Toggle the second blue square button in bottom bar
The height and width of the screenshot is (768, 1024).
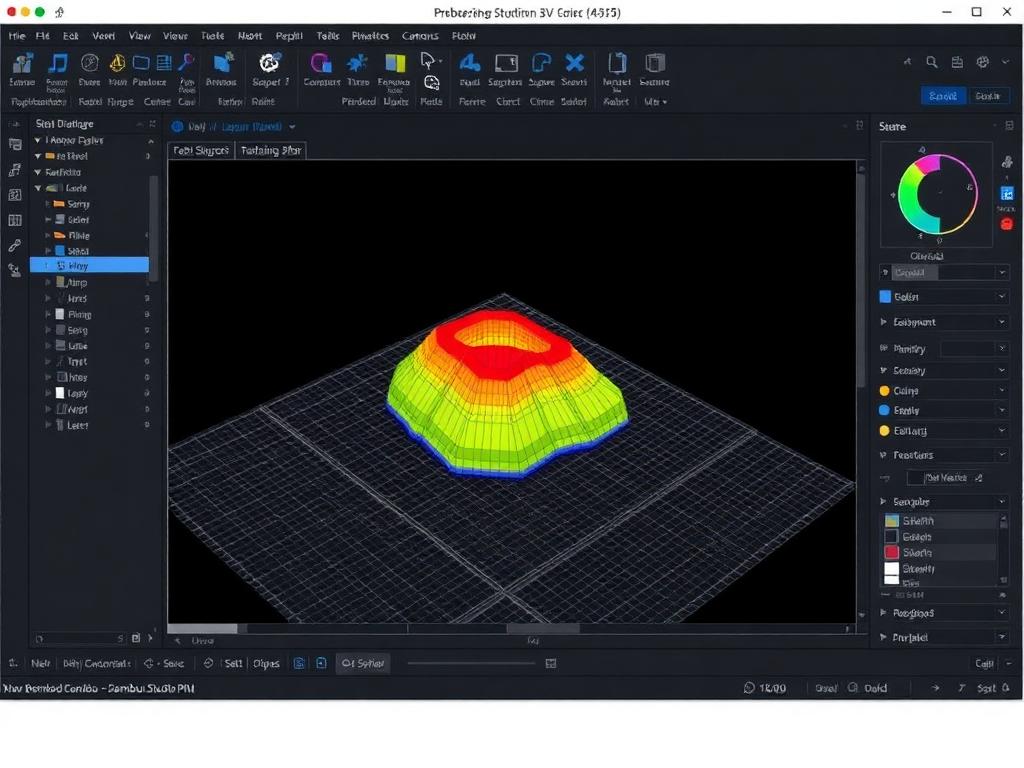[321, 664]
